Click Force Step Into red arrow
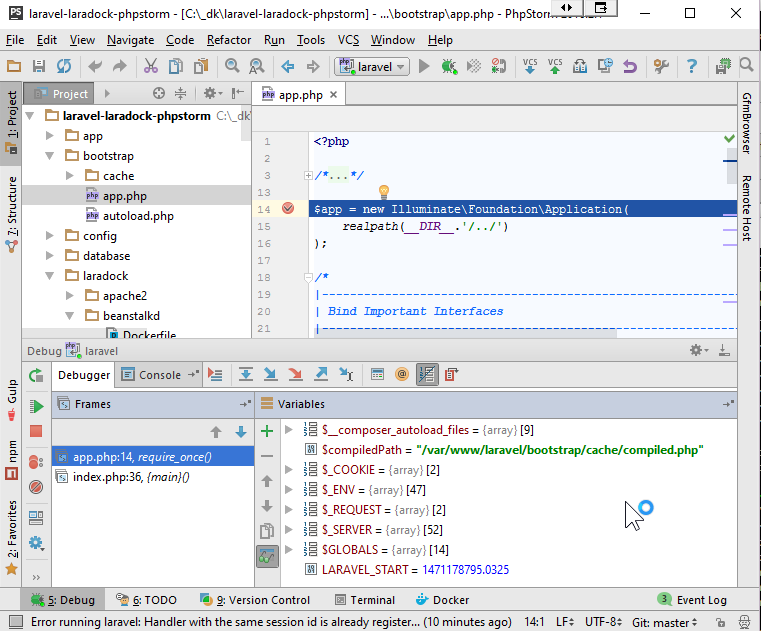Screen dimensions: 761x631 (296, 374)
